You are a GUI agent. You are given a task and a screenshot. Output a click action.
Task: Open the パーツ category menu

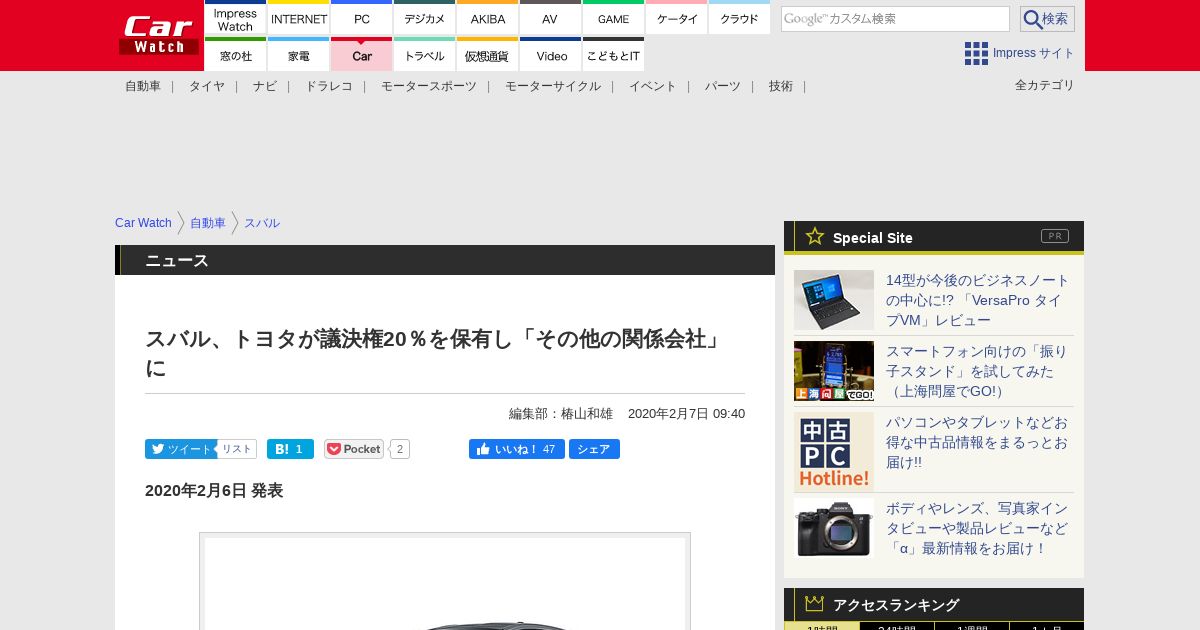coord(723,86)
